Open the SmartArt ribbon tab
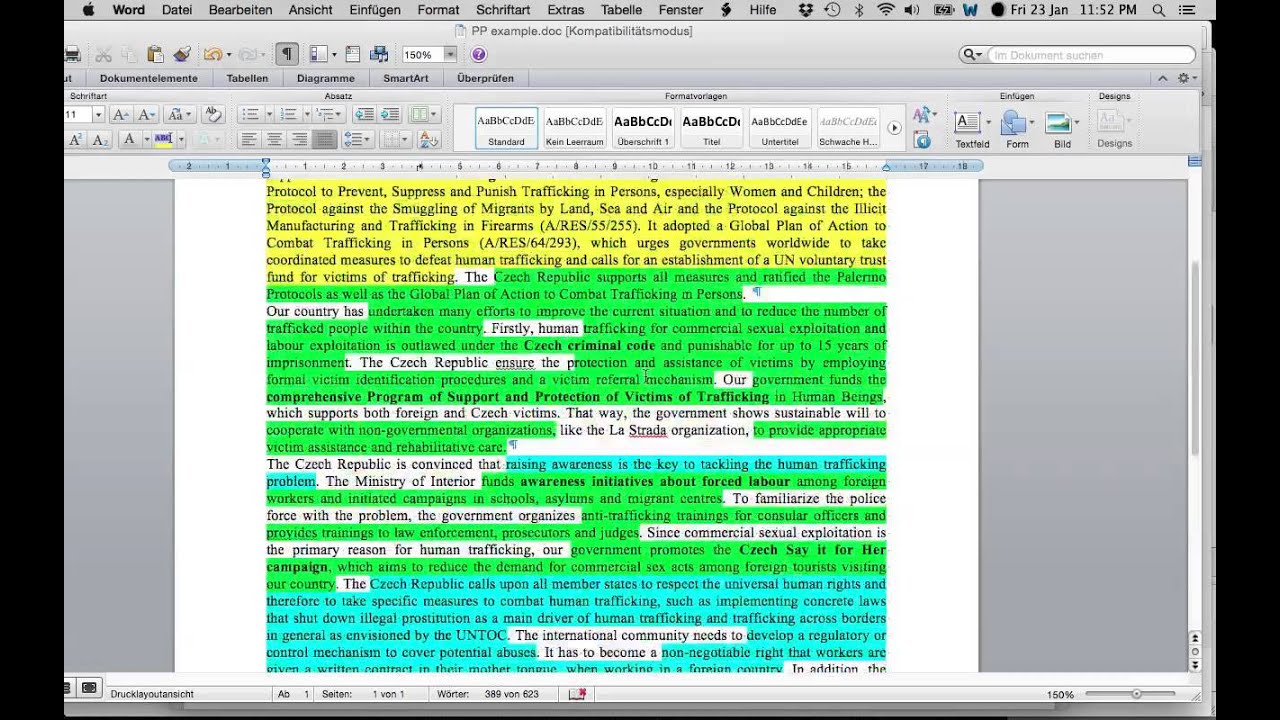The width and height of the screenshot is (1280, 720). (406, 78)
